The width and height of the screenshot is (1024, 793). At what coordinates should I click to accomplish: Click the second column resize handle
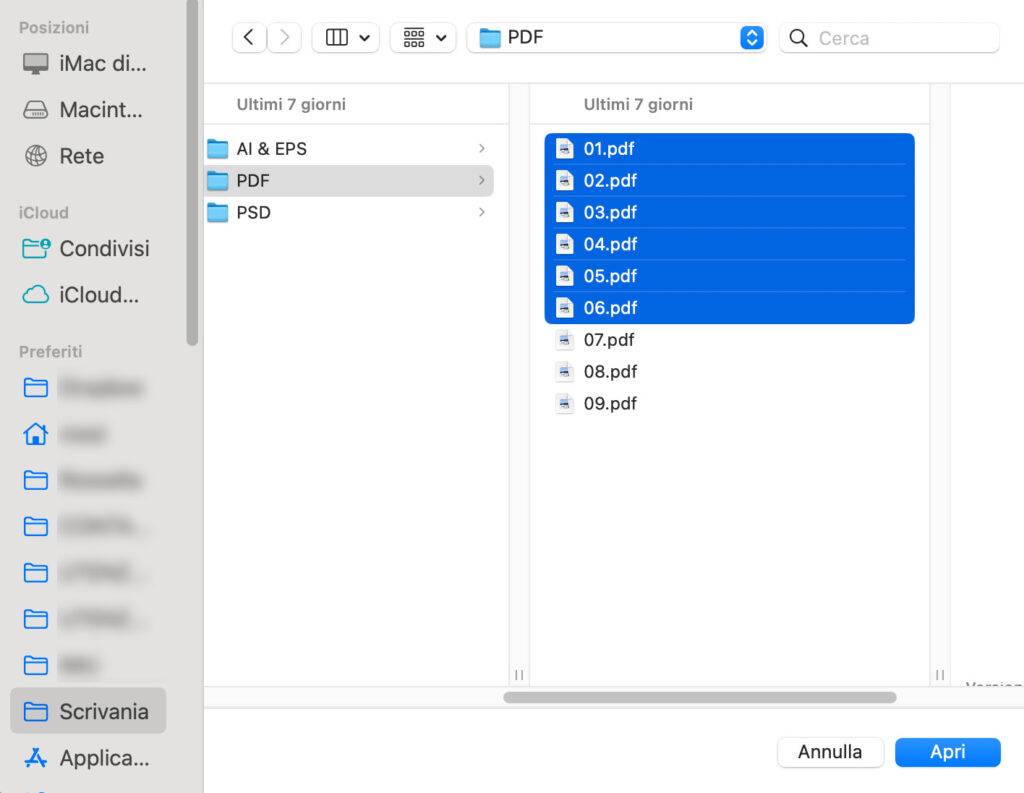click(940, 675)
